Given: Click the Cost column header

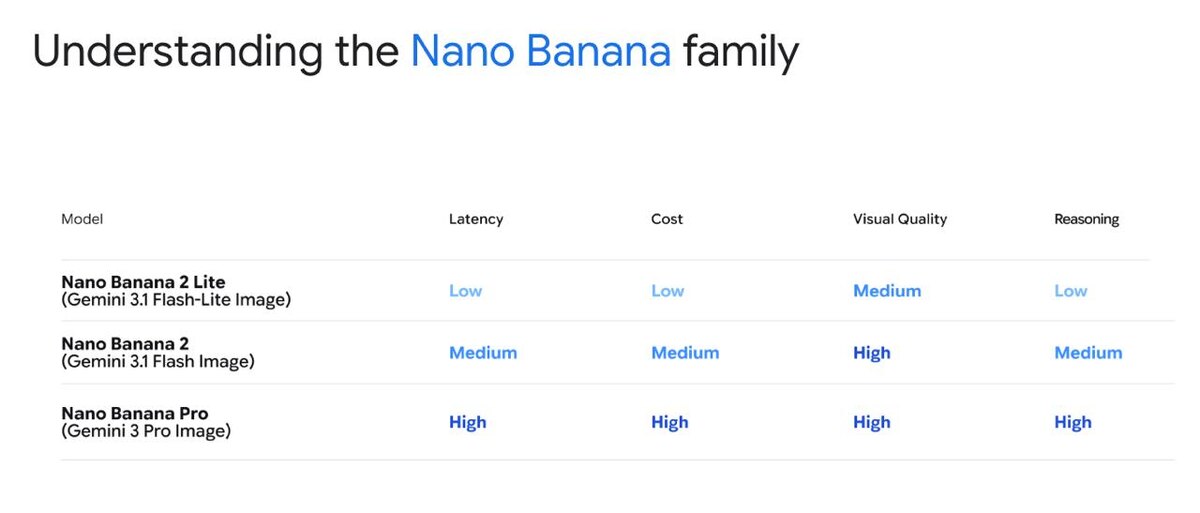Looking at the screenshot, I should point(667,219).
